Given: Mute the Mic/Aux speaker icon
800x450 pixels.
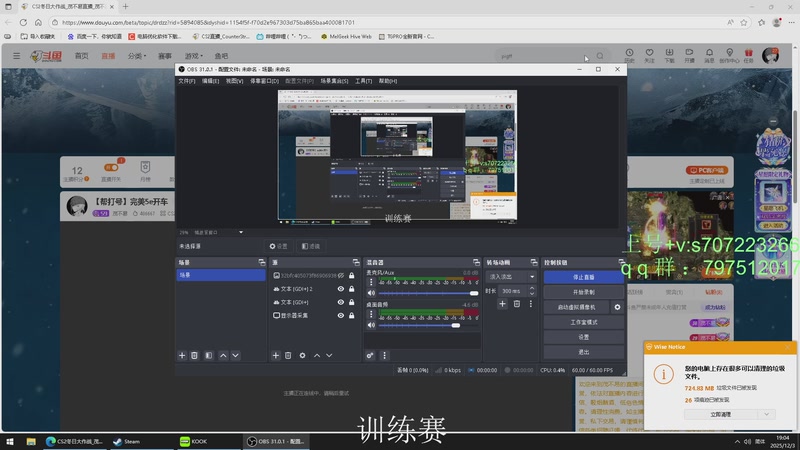Looking at the screenshot, I should [371, 293].
